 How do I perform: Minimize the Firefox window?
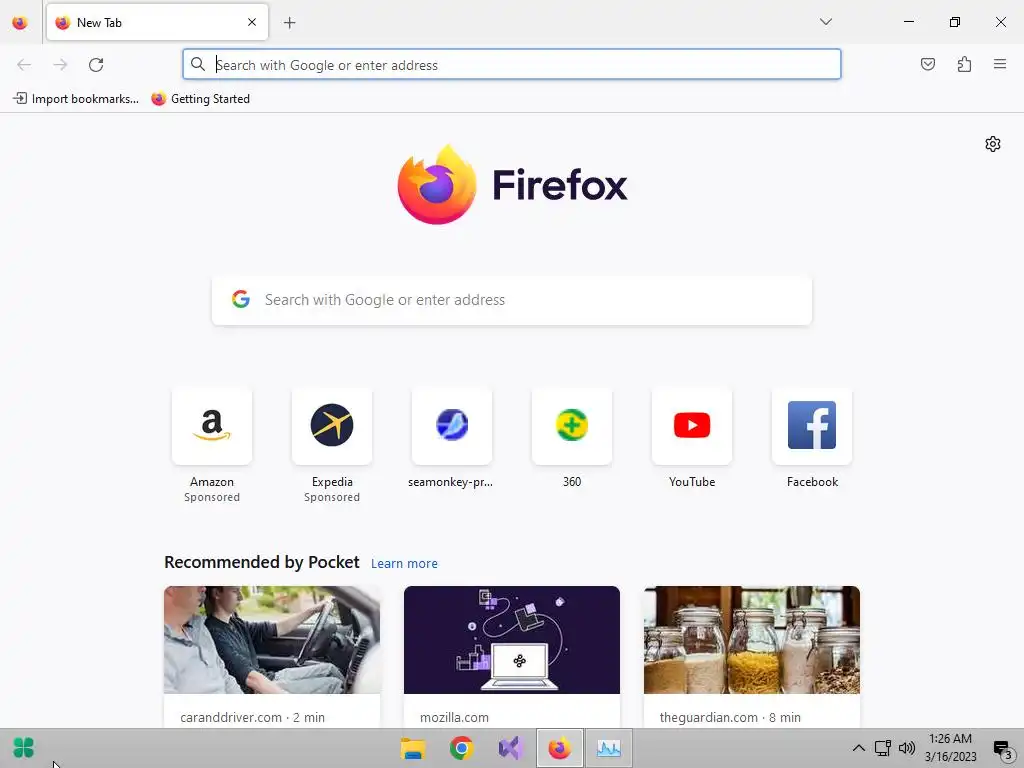coord(908,22)
